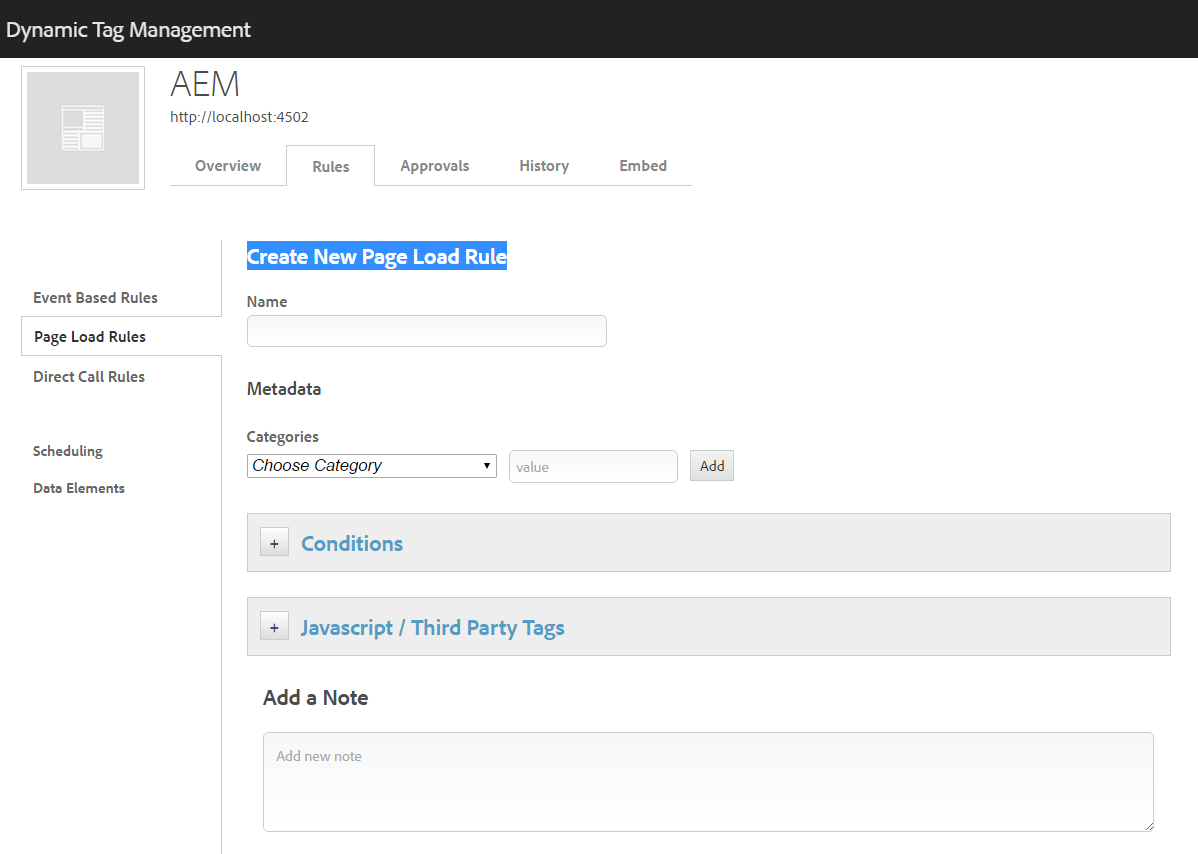Select Page Load Rules in sidebar

90,337
